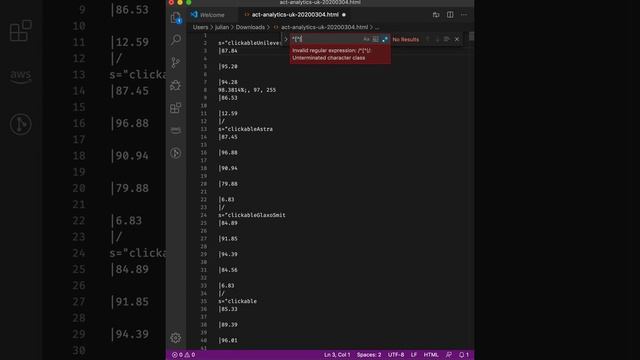
Task: Open the Explorer view in activity bar
Action: click(176, 18)
